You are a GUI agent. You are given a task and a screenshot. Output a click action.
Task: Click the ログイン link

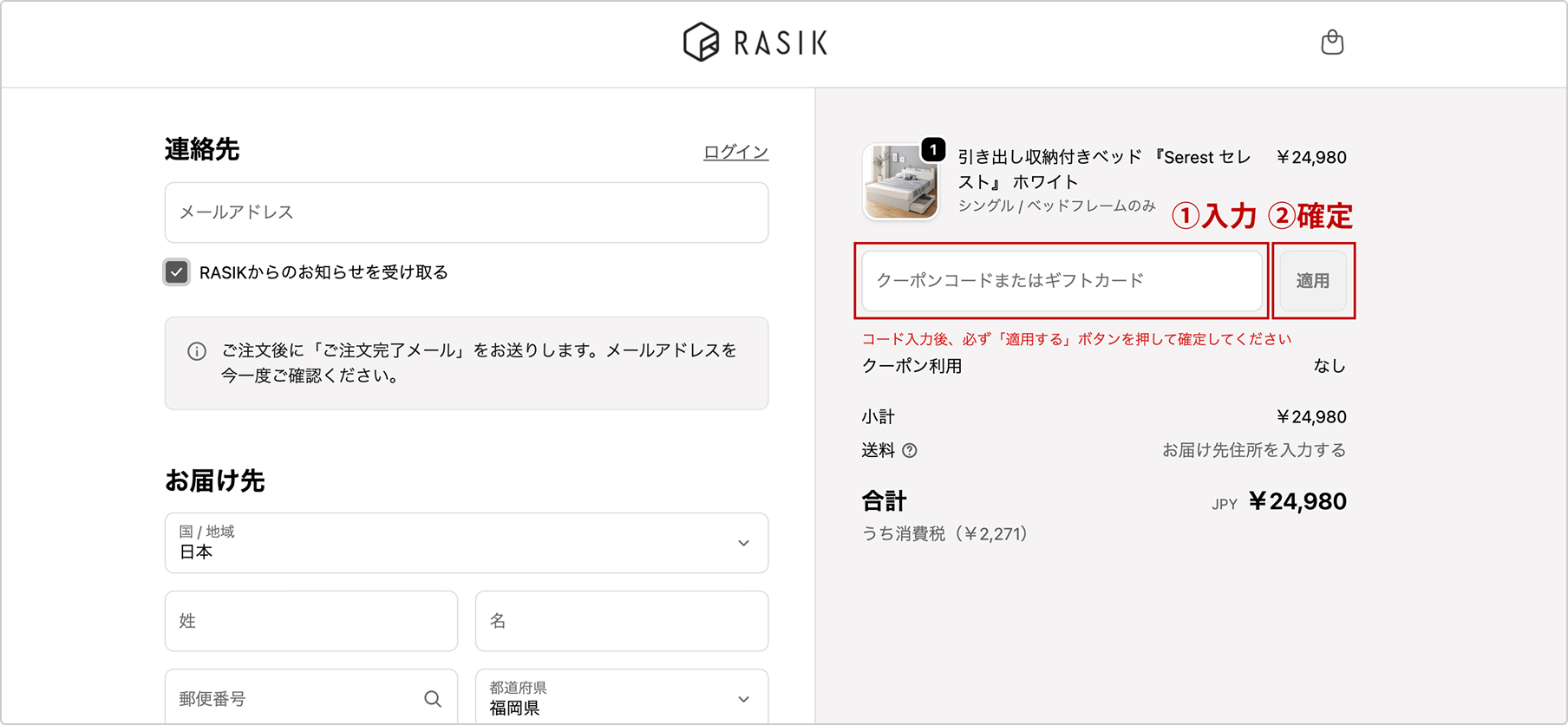pos(735,152)
